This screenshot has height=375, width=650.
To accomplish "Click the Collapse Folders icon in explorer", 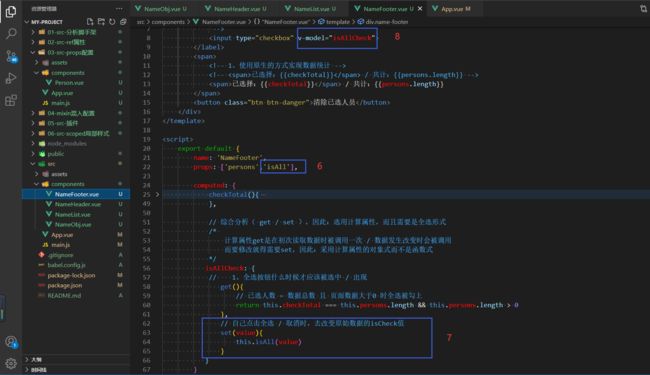I will (x=123, y=22).
